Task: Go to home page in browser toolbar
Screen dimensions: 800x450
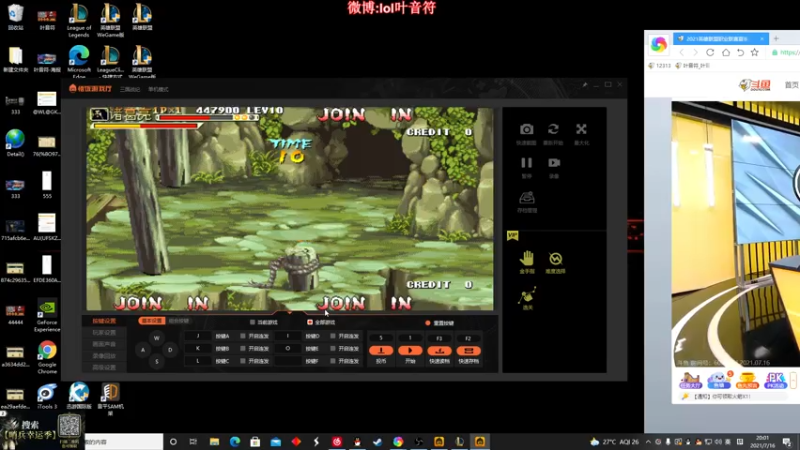Action: [726, 52]
